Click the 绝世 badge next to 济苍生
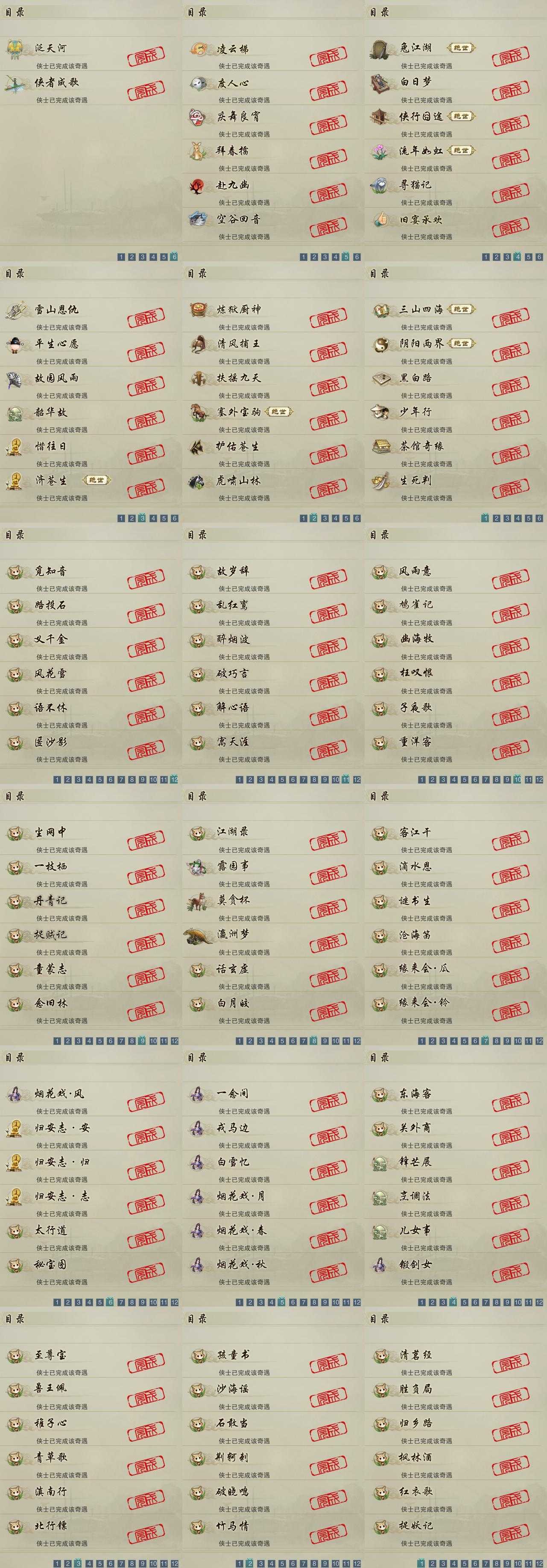The height and width of the screenshot is (1568, 547). [97, 480]
